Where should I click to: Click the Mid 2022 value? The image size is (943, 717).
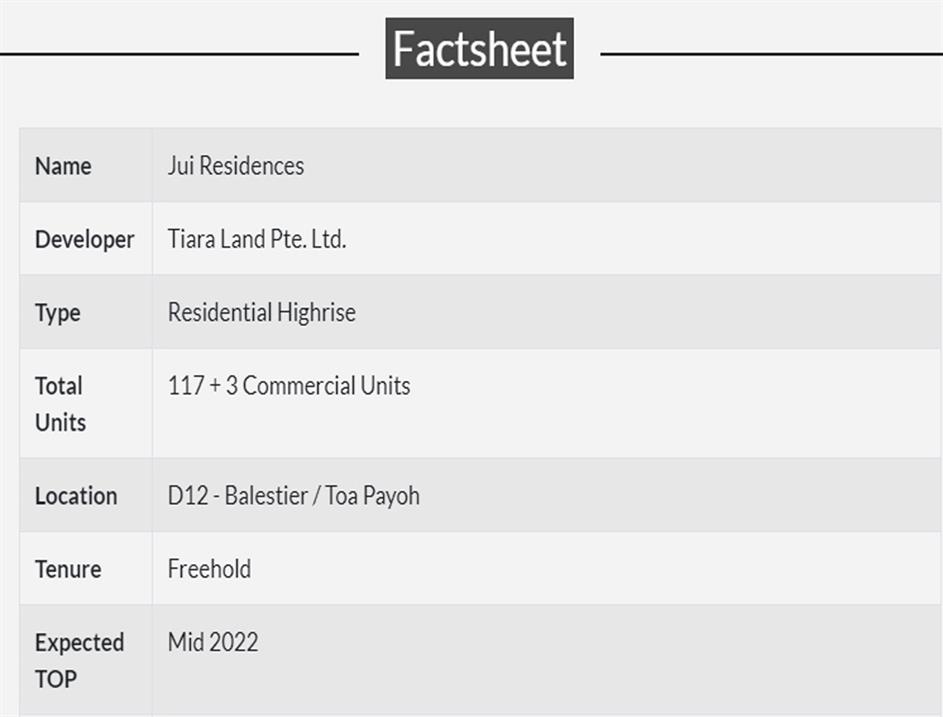tap(213, 642)
